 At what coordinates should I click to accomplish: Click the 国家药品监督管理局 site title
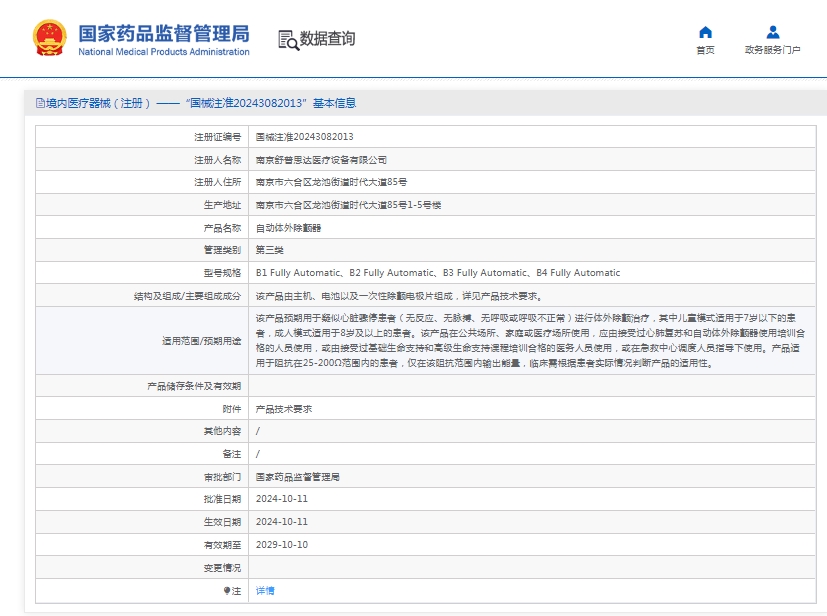click(x=164, y=33)
